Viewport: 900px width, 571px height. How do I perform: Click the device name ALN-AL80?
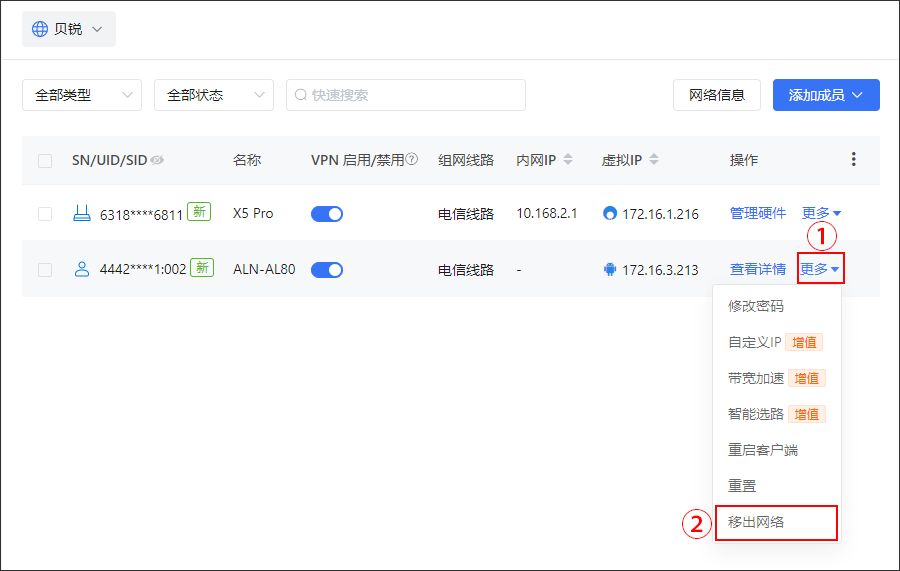pos(264,269)
